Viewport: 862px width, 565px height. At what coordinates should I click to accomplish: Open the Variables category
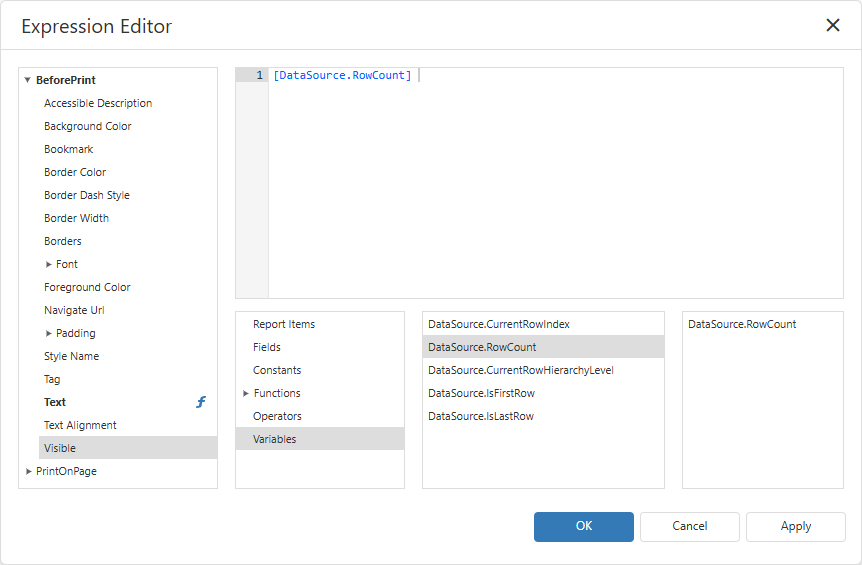(320, 439)
